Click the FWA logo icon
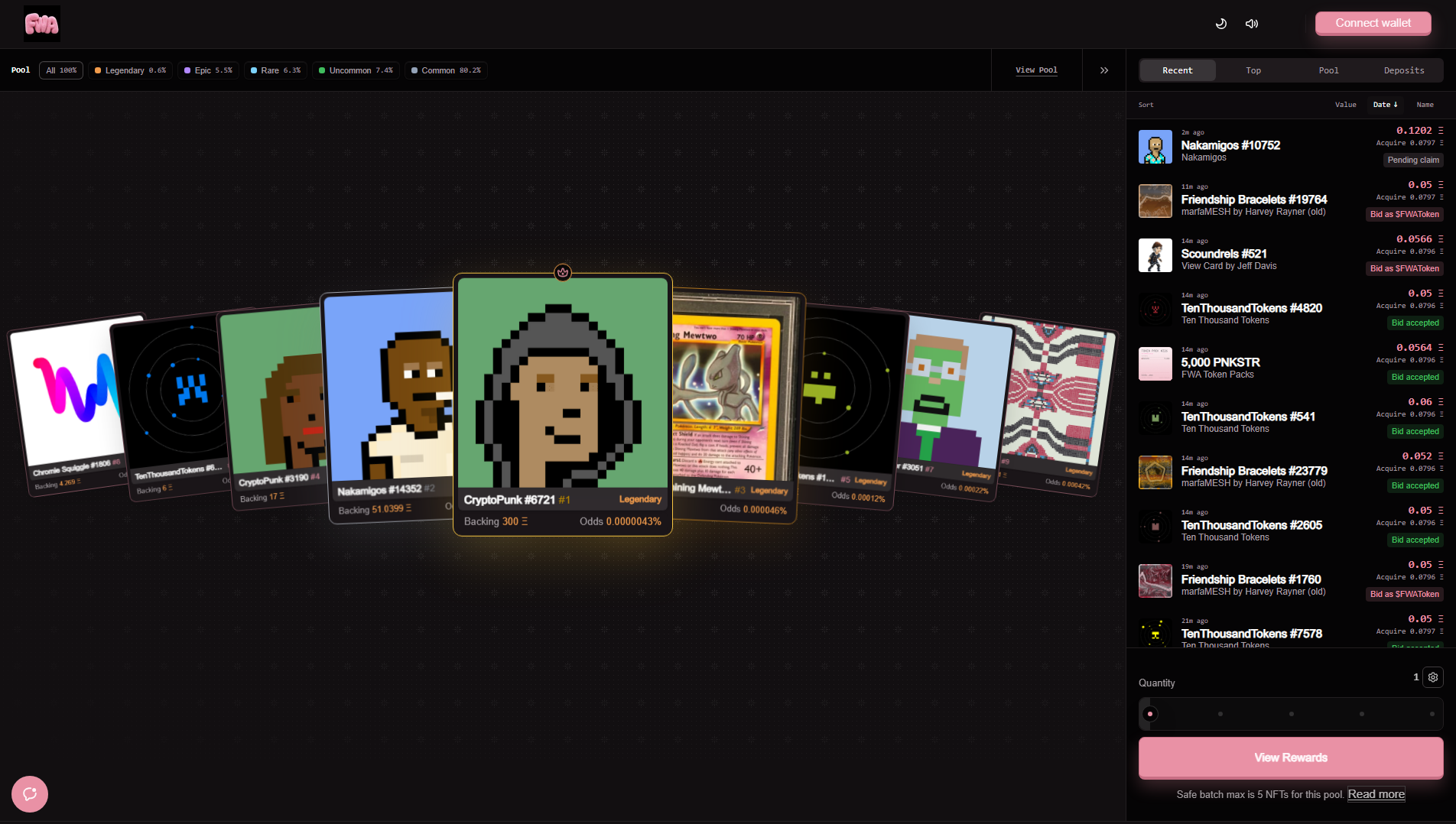1456x824 pixels. coord(41,24)
